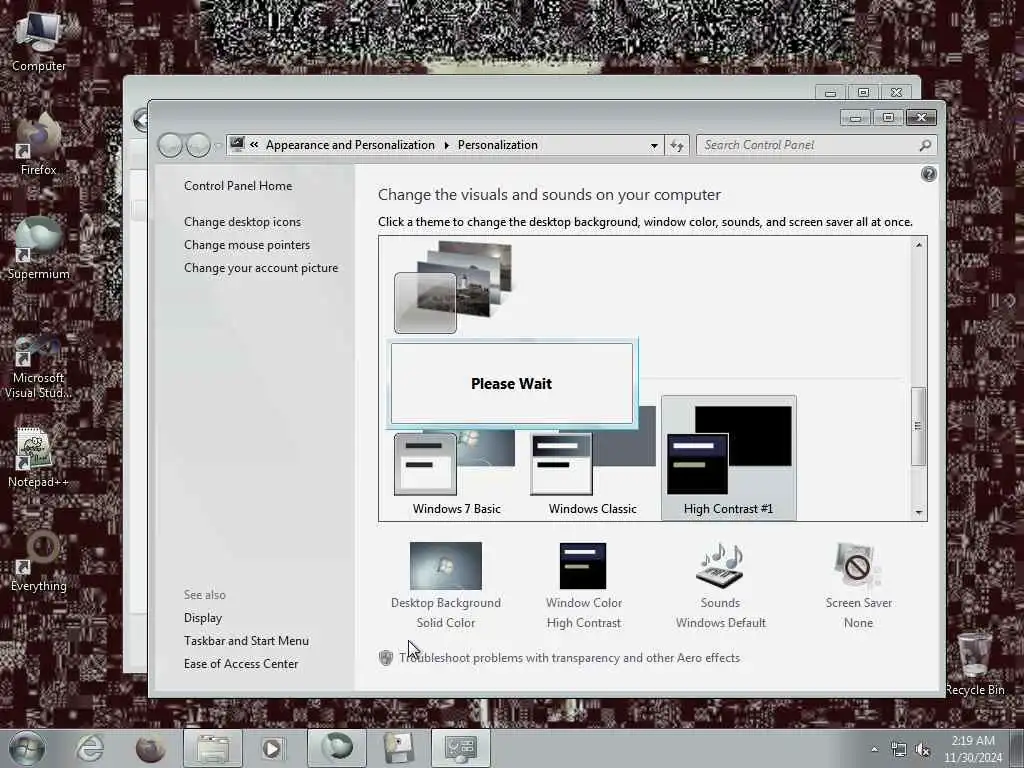This screenshot has height=768, width=1024.
Task: Go back with the navigation arrow
Action: tap(170, 145)
